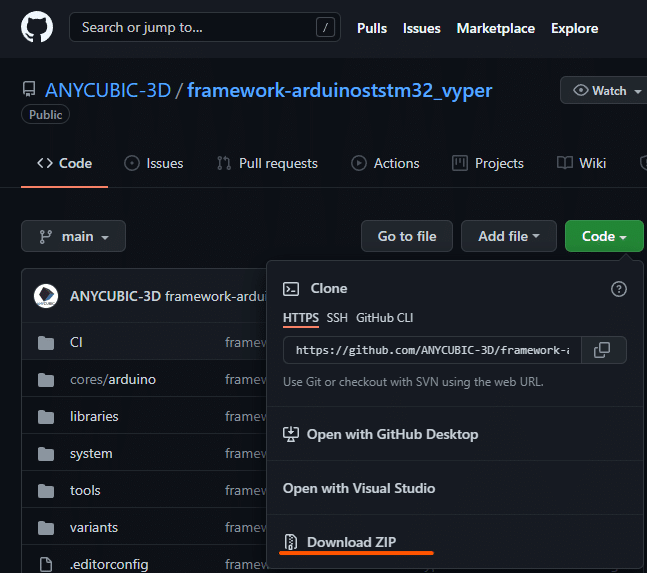Click the Clone terminal icon
Viewport: 647px width, 573px height.
[x=291, y=289]
